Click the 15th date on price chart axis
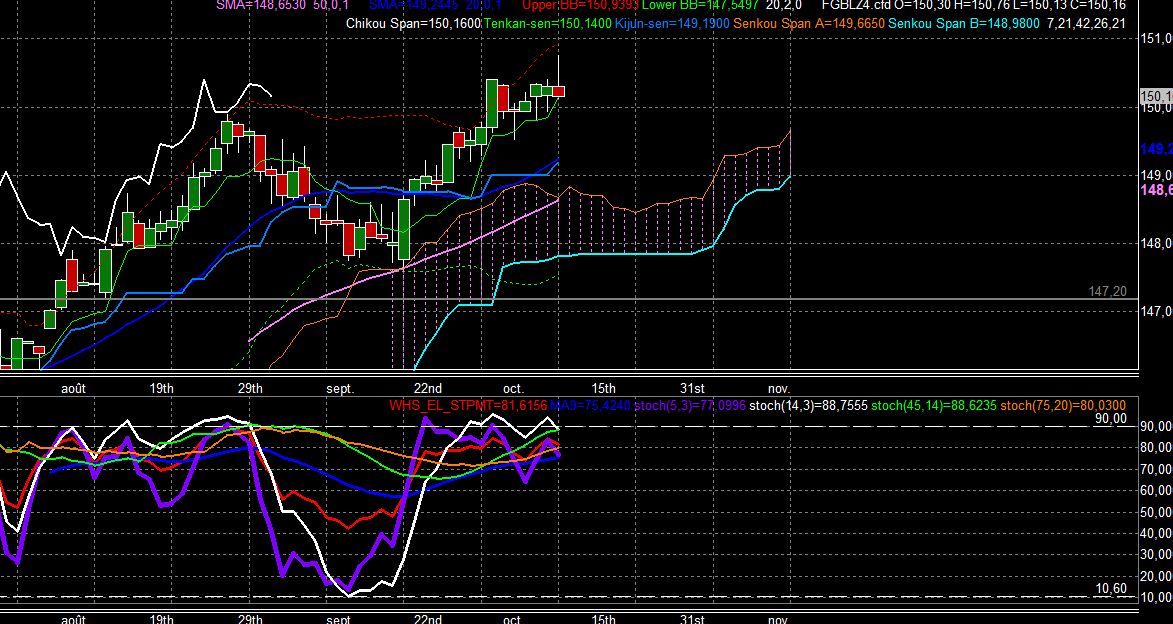This screenshot has width=1173, height=624. pyautogui.click(x=604, y=388)
